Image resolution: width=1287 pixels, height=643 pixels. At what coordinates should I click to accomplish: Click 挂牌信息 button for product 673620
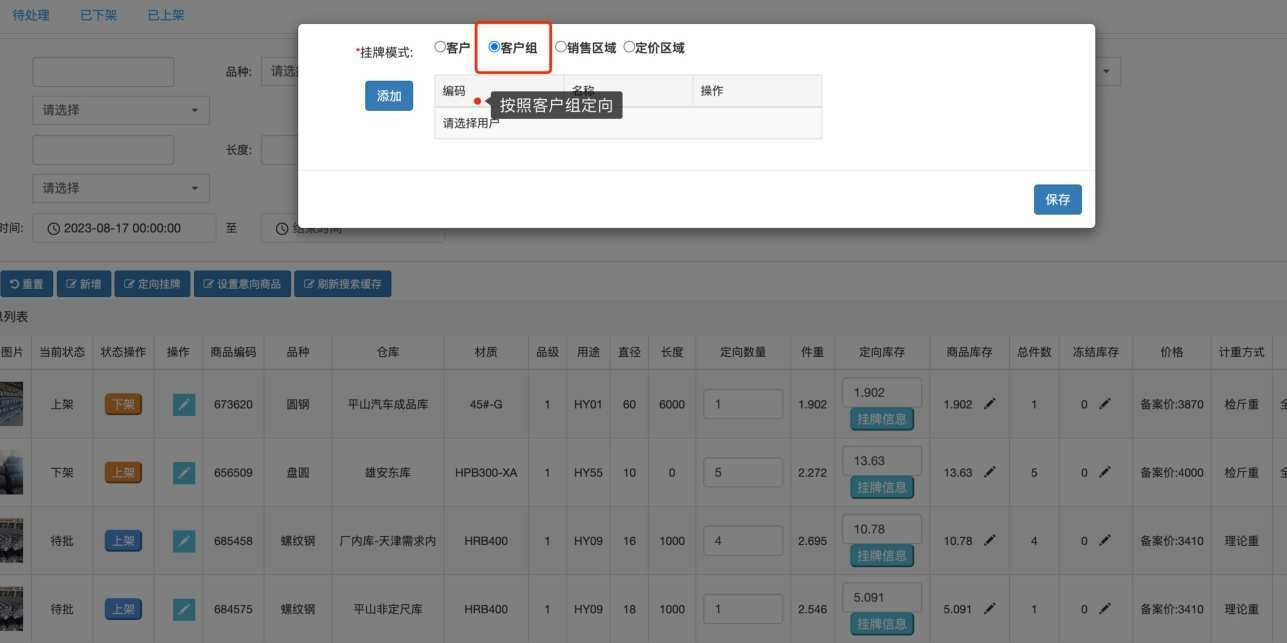pos(882,419)
